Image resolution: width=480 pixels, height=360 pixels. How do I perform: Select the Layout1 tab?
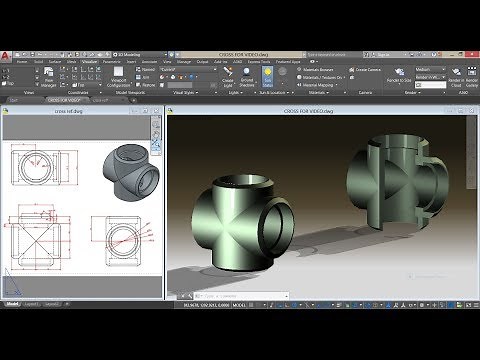32,304
